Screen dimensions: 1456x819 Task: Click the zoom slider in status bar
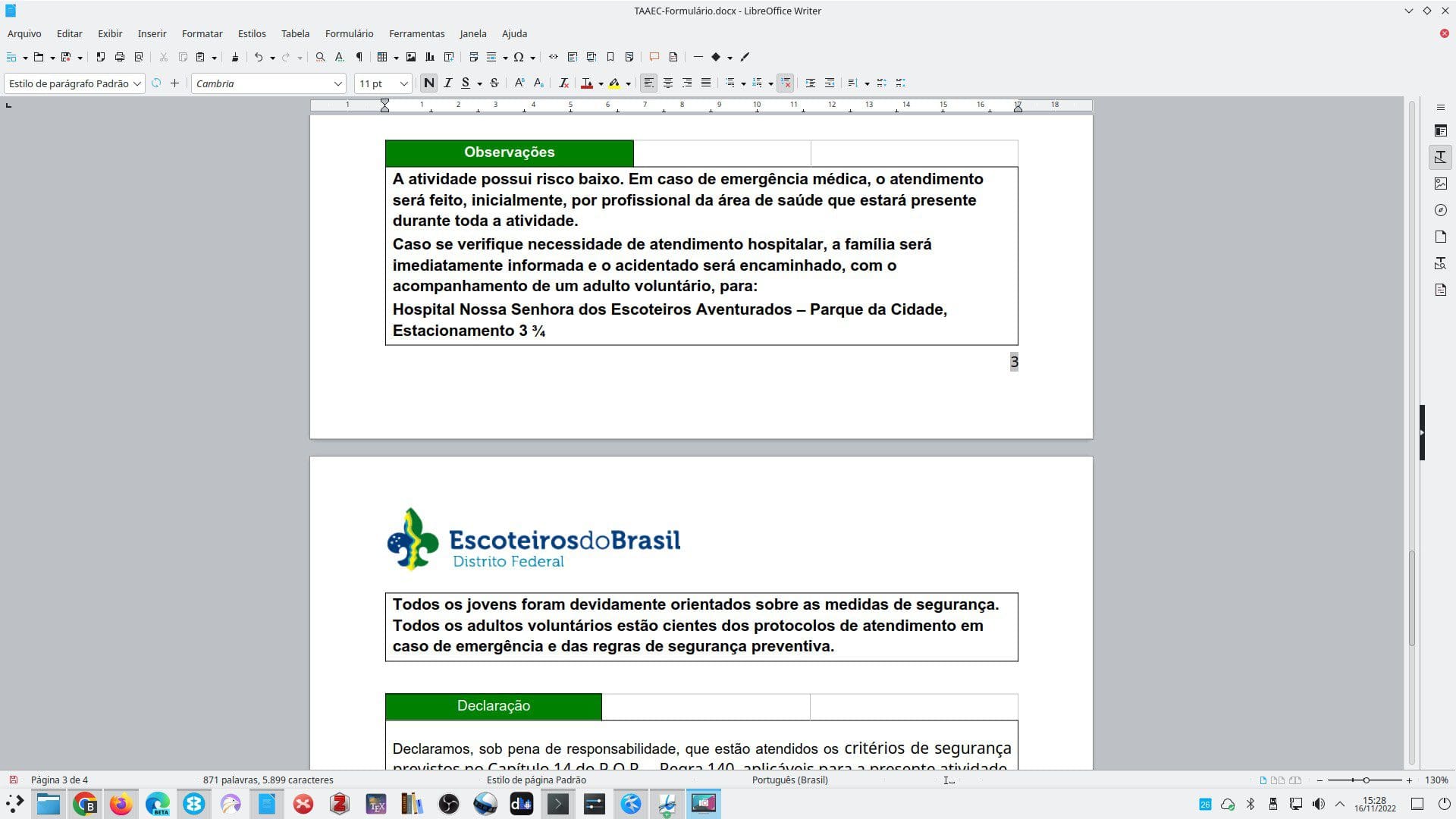tap(1365, 780)
